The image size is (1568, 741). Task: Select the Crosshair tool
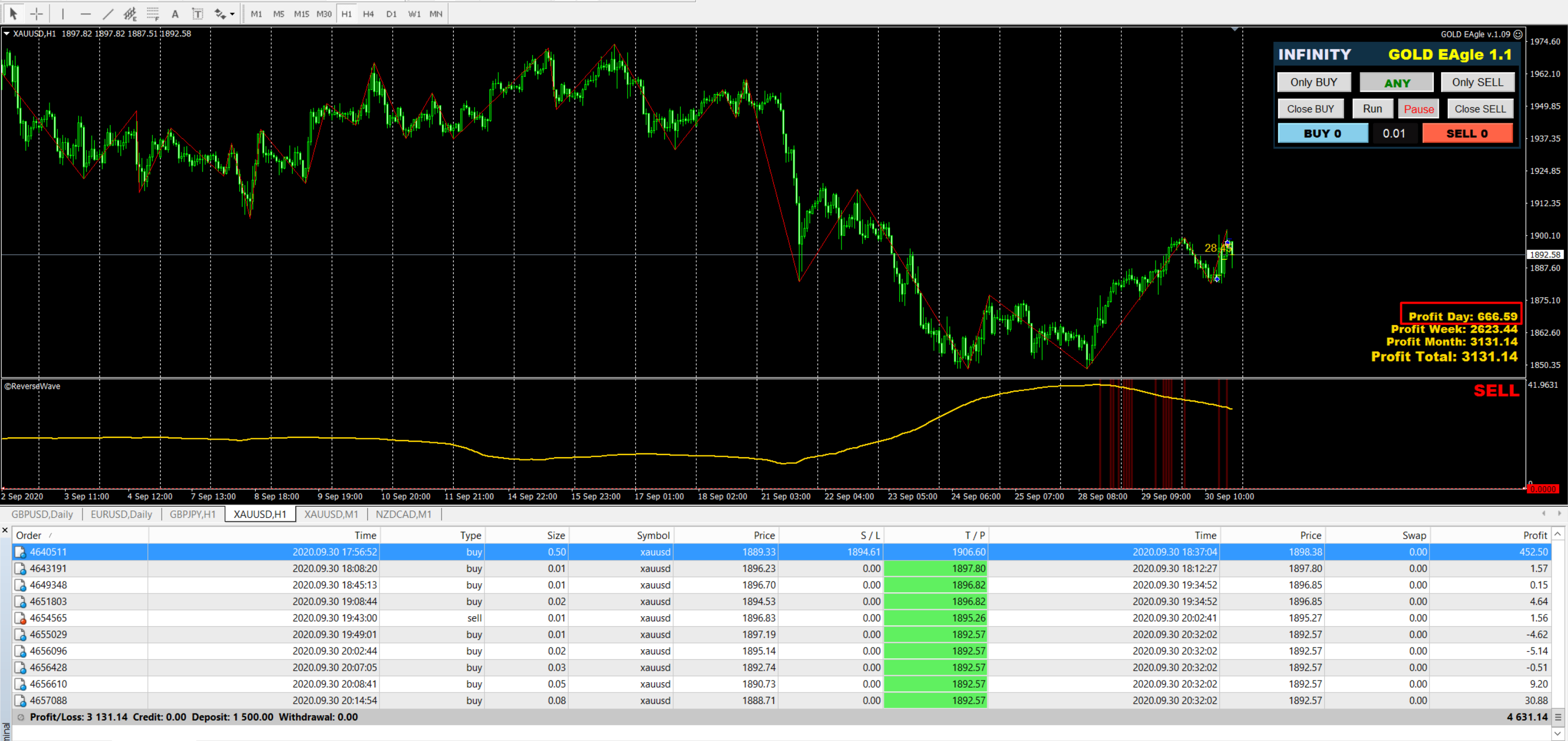pyautogui.click(x=36, y=13)
